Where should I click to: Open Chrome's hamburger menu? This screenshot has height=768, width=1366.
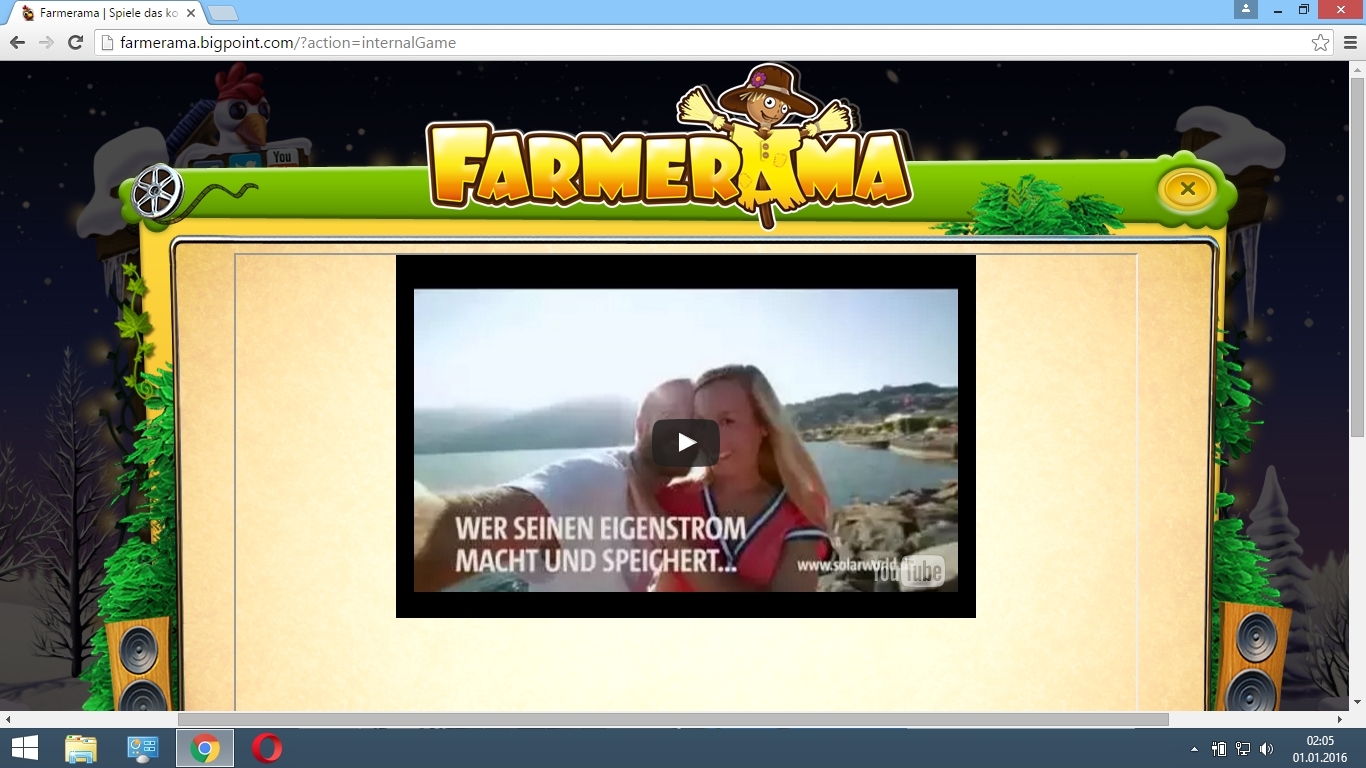click(1350, 43)
